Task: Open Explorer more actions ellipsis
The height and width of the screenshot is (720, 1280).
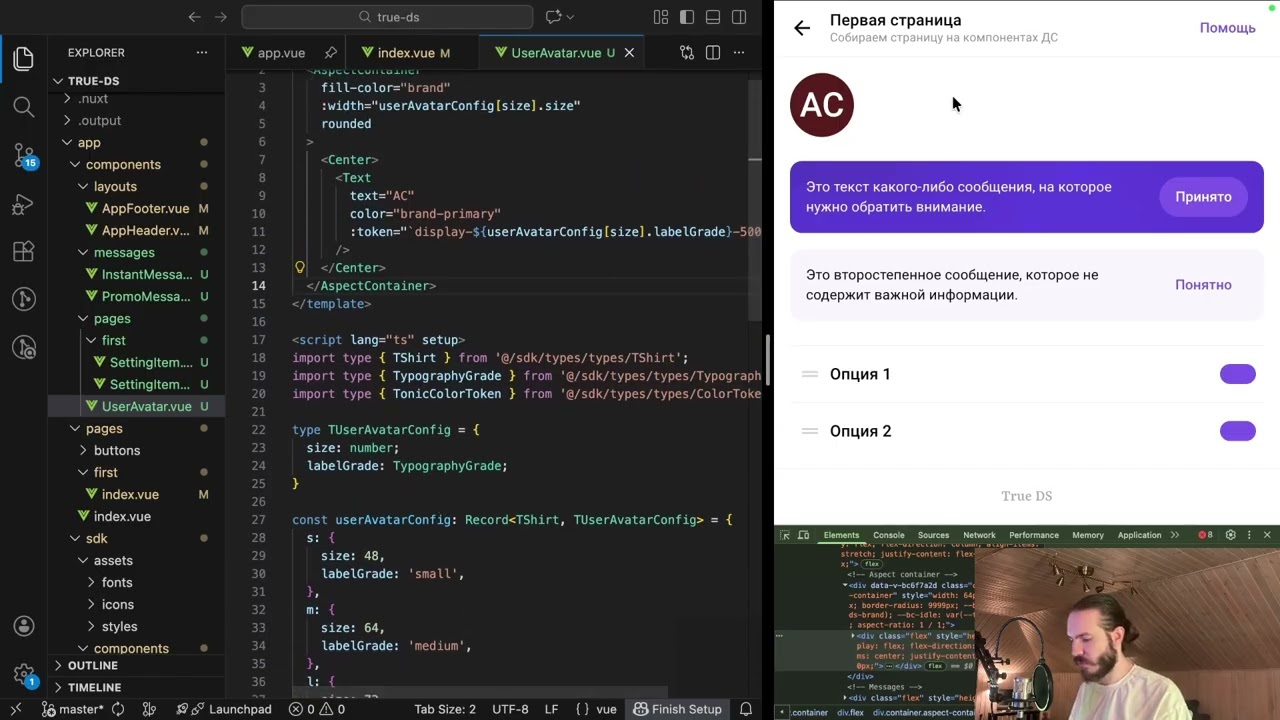Action: 202,52
